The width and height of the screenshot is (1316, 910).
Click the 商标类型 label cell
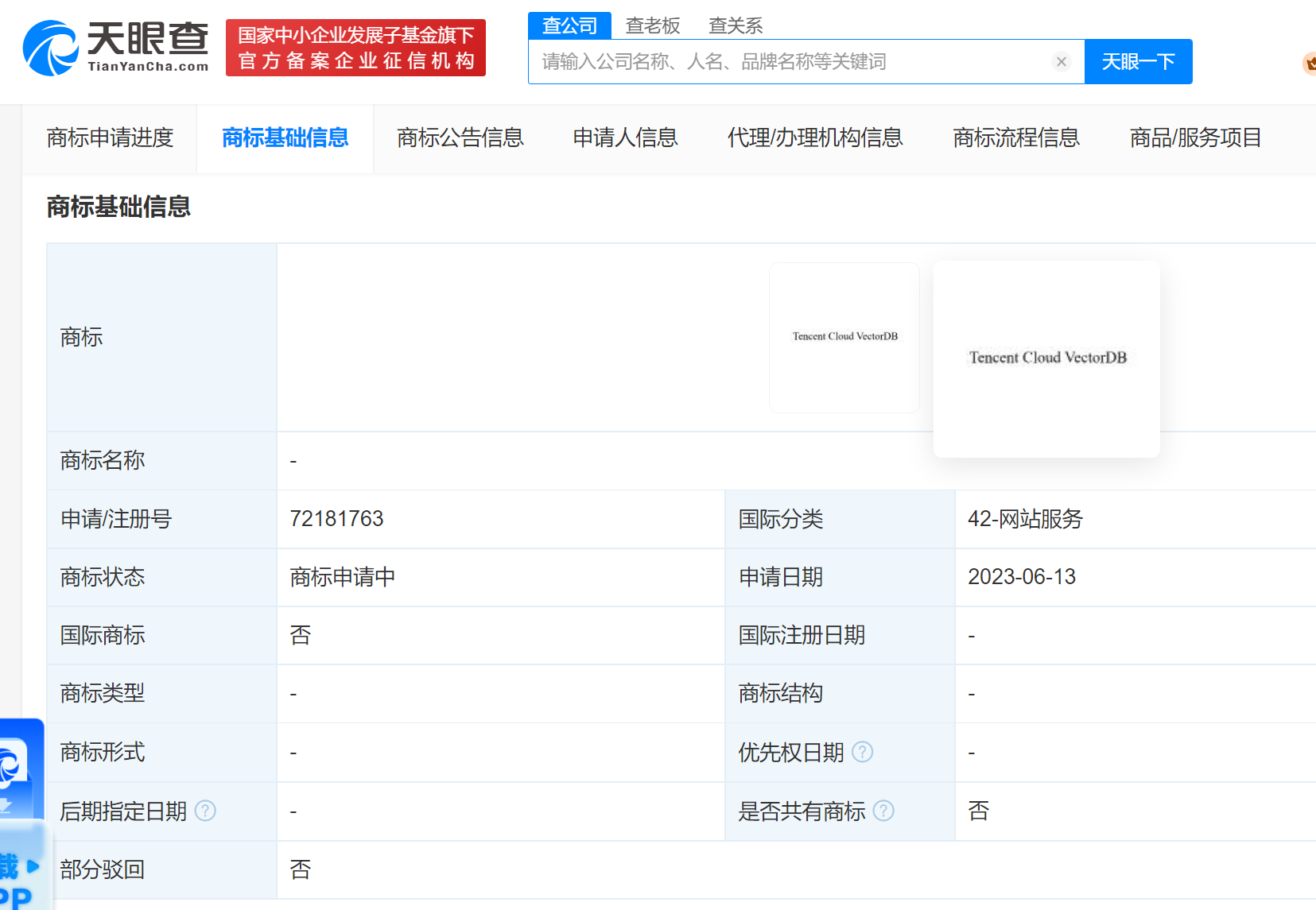tap(162, 693)
